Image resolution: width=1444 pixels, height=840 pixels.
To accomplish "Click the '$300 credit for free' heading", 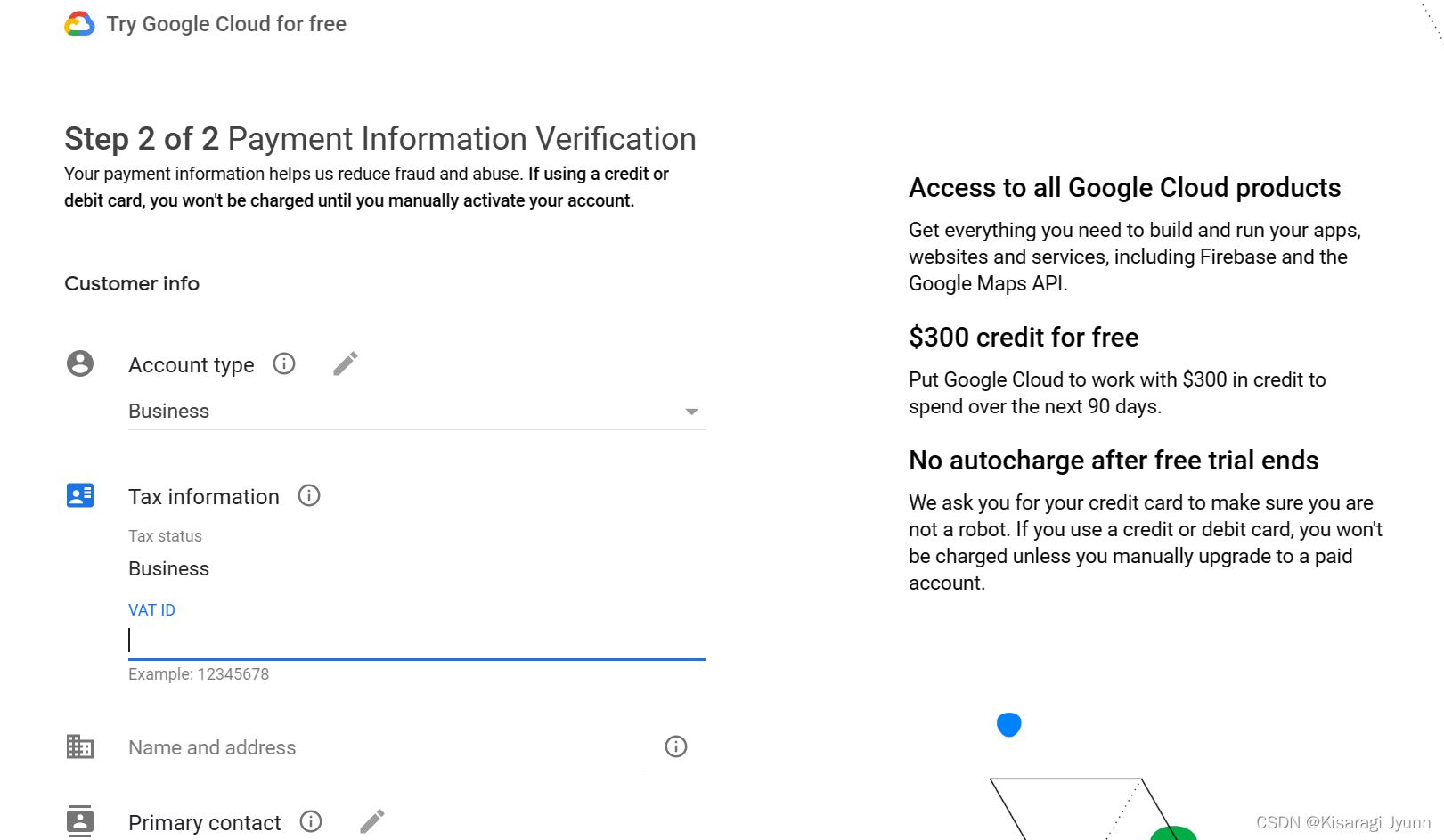I will pyautogui.click(x=1024, y=338).
